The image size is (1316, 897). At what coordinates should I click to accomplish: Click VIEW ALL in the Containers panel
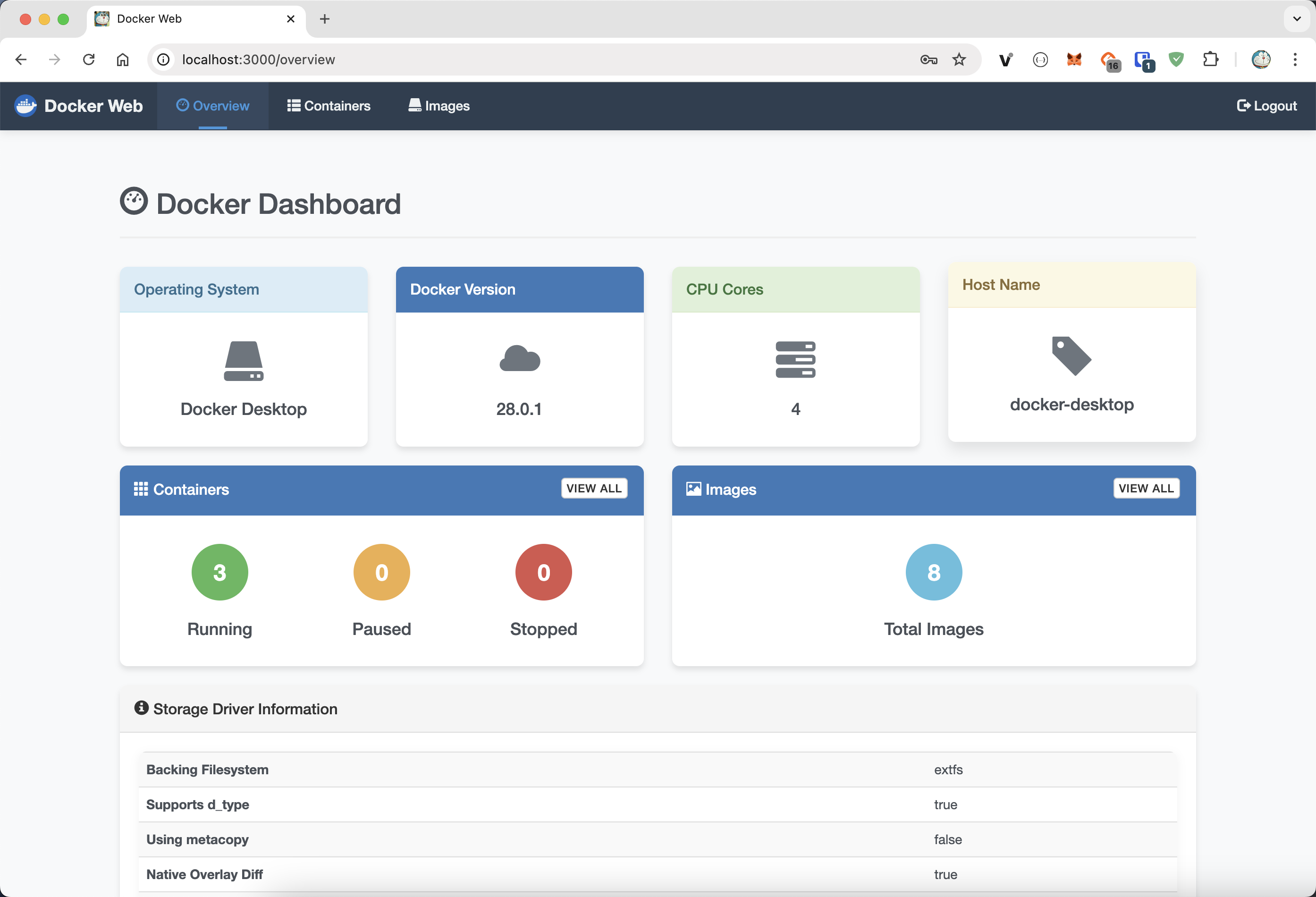[593, 488]
